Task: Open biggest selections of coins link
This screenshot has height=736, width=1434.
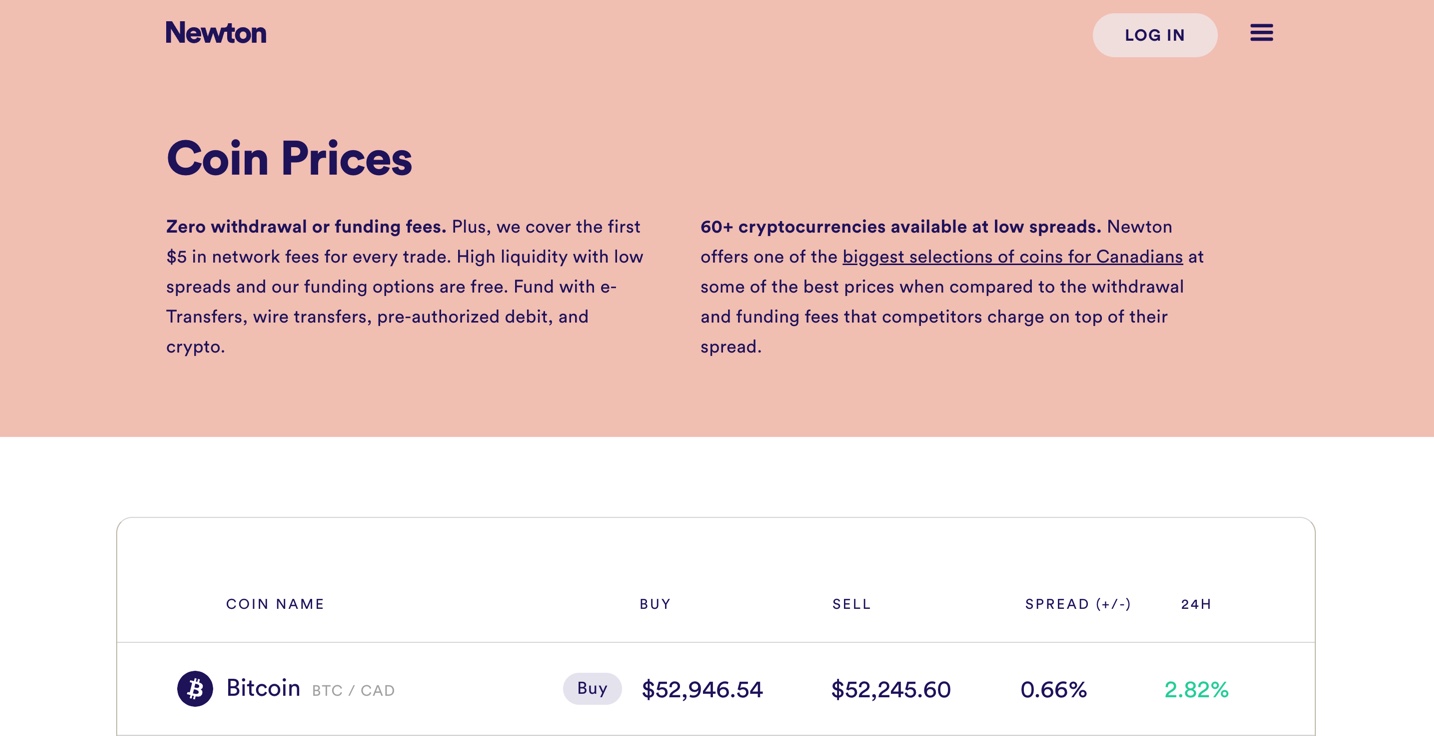Action: click(x=1012, y=257)
